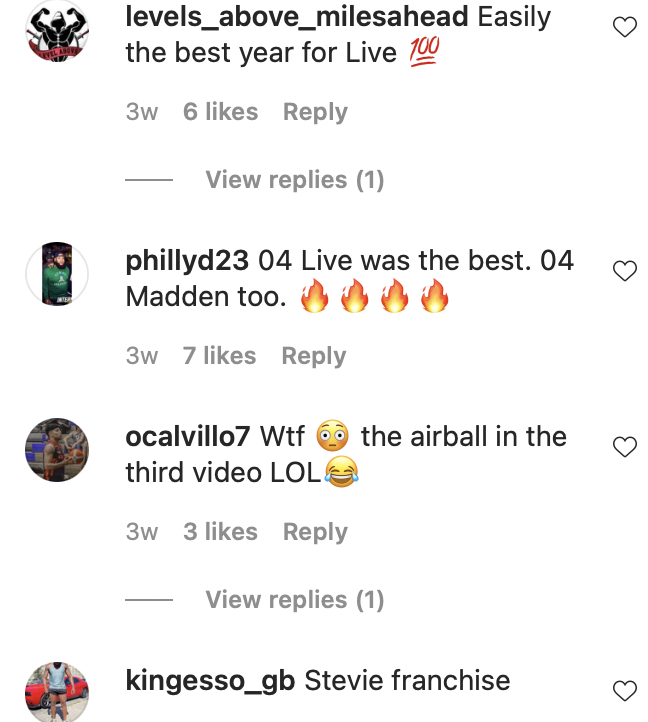View the 6 likes list
Viewport: 648px width, 722px height.
(220, 112)
